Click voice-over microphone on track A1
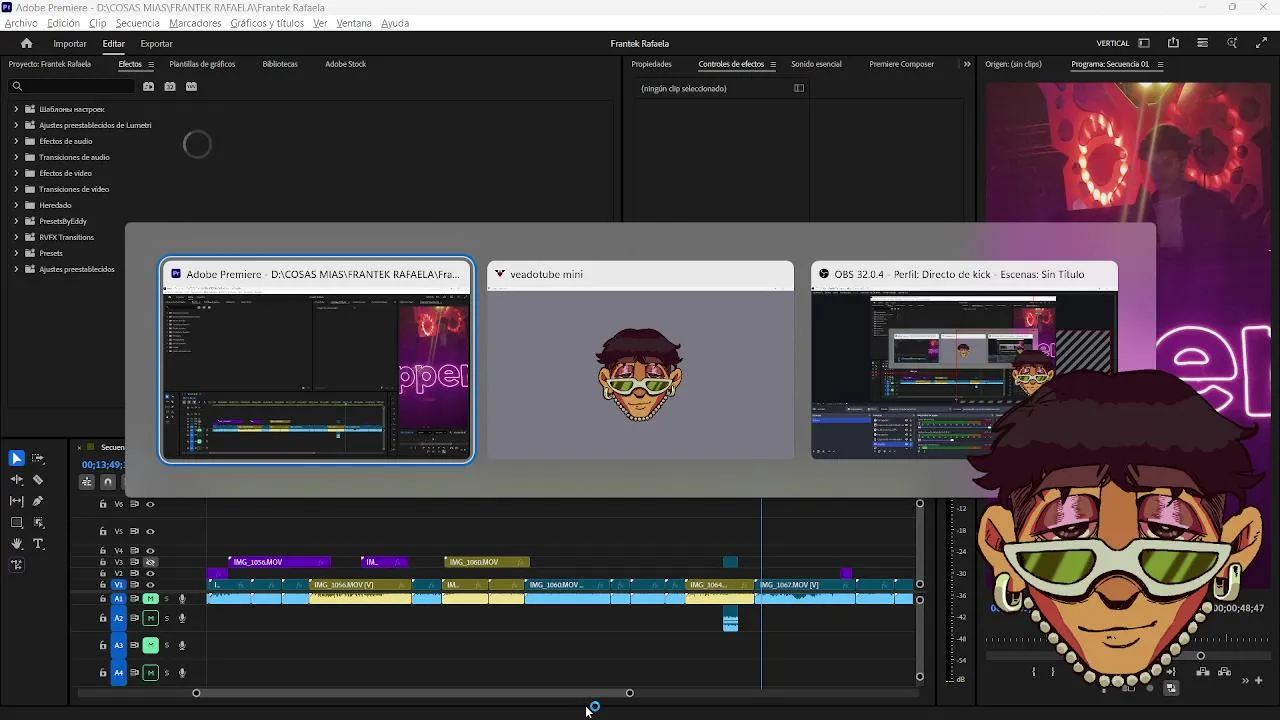Image resolution: width=1280 pixels, height=720 pixels. click(182, 599)
